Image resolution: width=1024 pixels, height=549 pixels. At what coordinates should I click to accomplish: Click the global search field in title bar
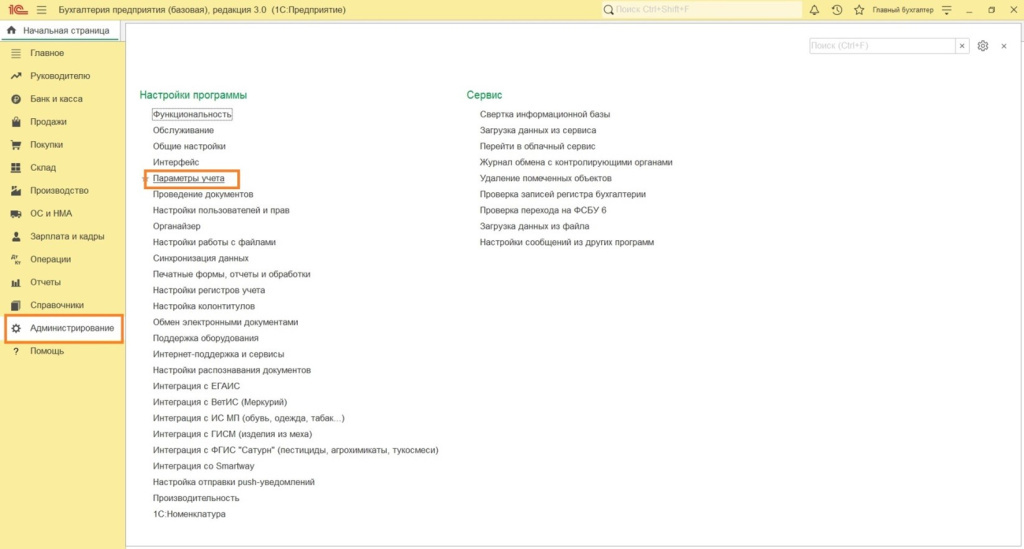(701, 10)
